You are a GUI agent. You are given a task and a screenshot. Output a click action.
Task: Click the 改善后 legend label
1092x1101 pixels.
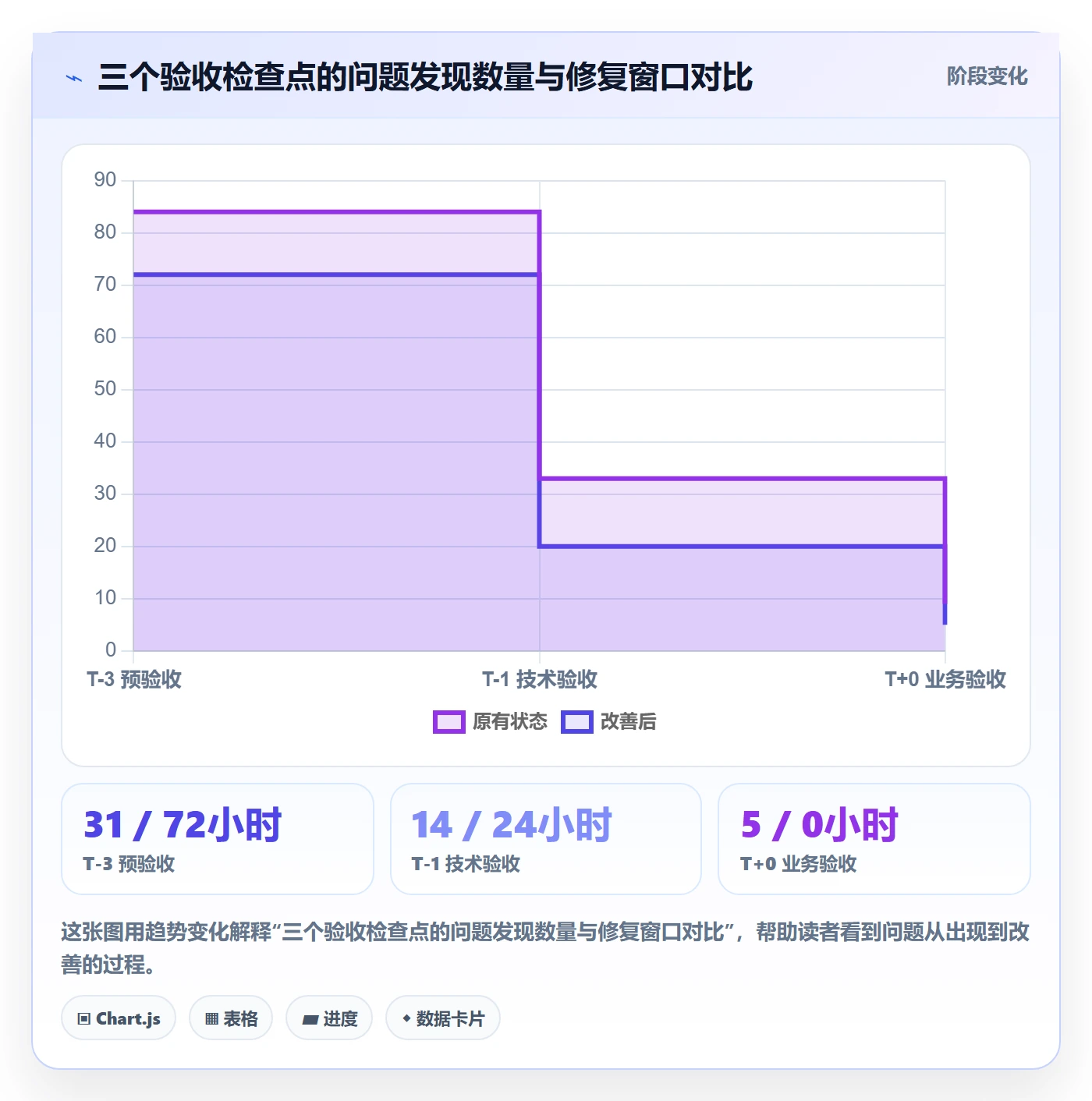[628, 722]
